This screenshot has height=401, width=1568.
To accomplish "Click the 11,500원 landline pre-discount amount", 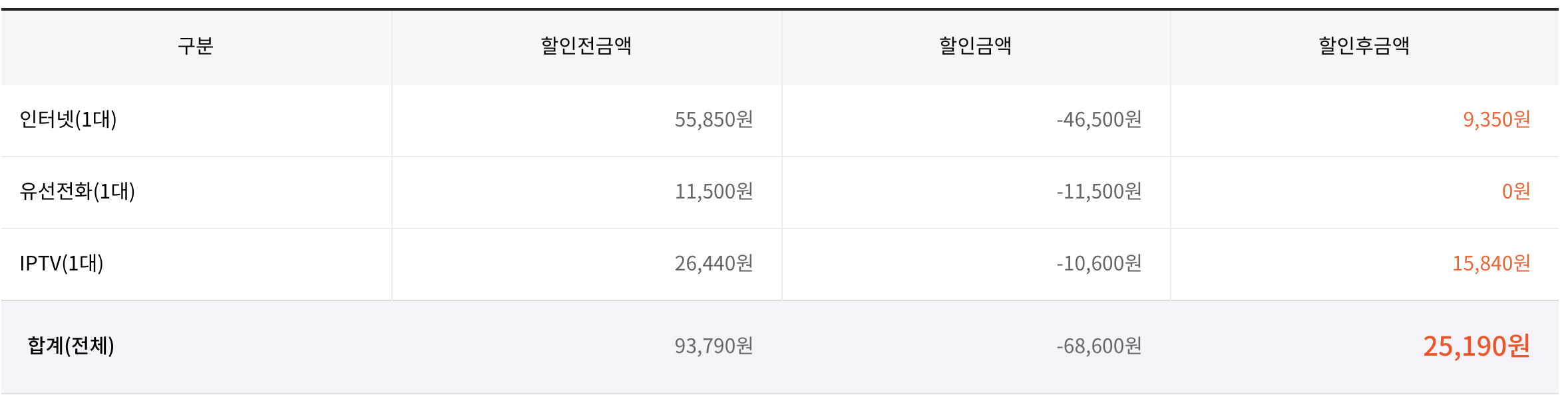I will 713,191.
